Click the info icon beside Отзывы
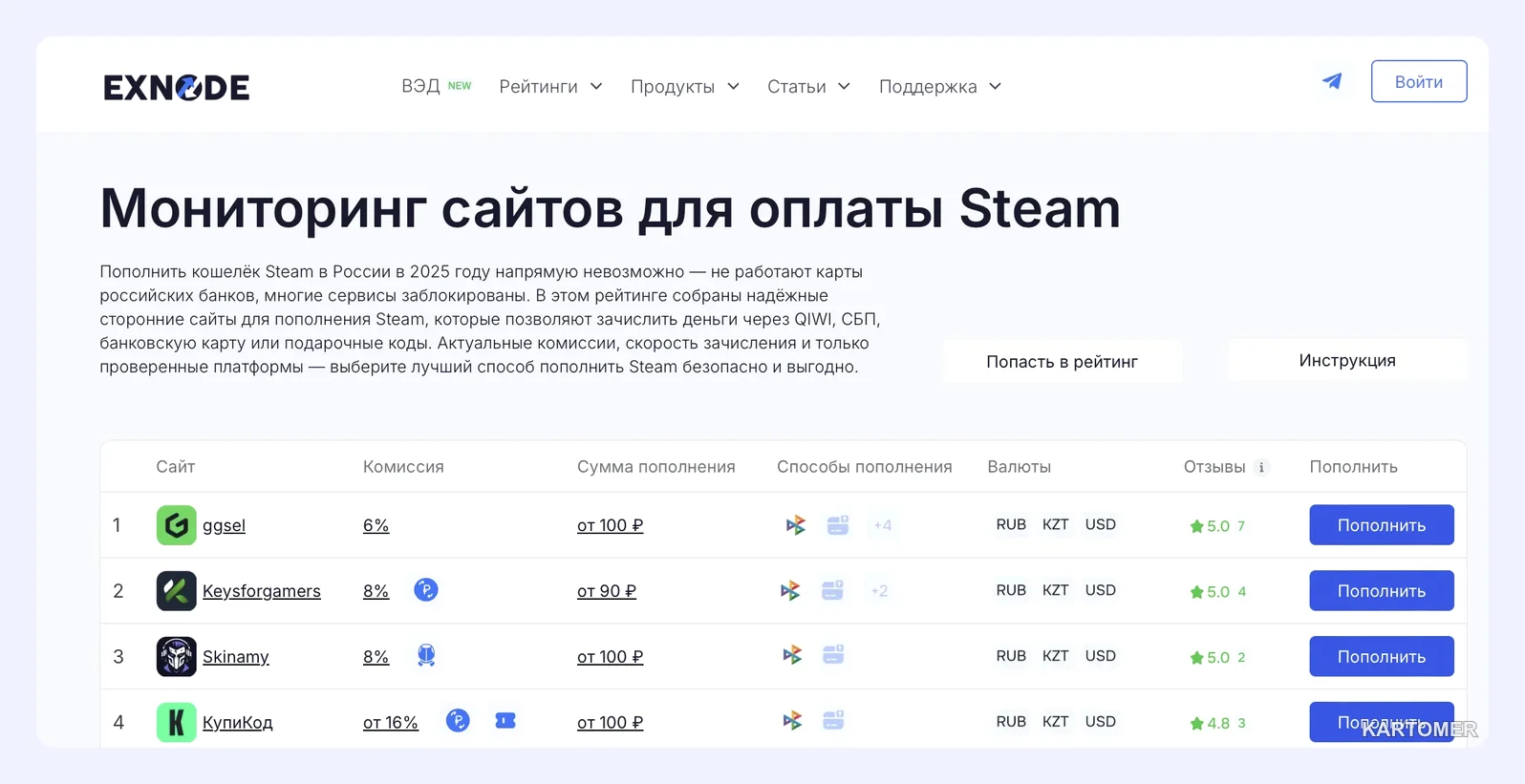Viewport: 1525px width, 784px height. pos(1261,467)
